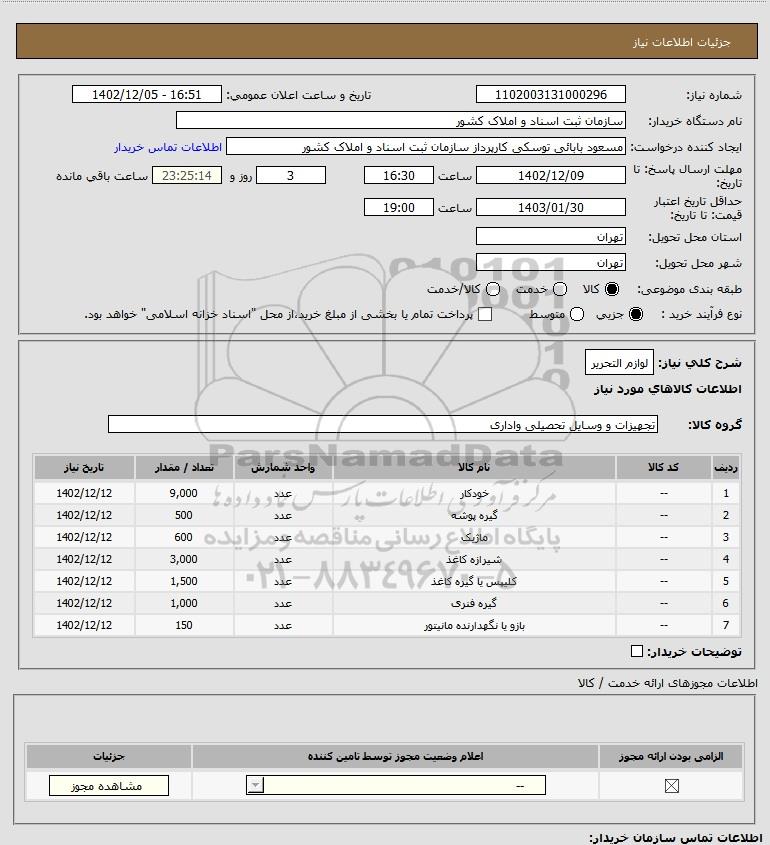Click the ایجاد کننده درخواست field

[426, 147]
